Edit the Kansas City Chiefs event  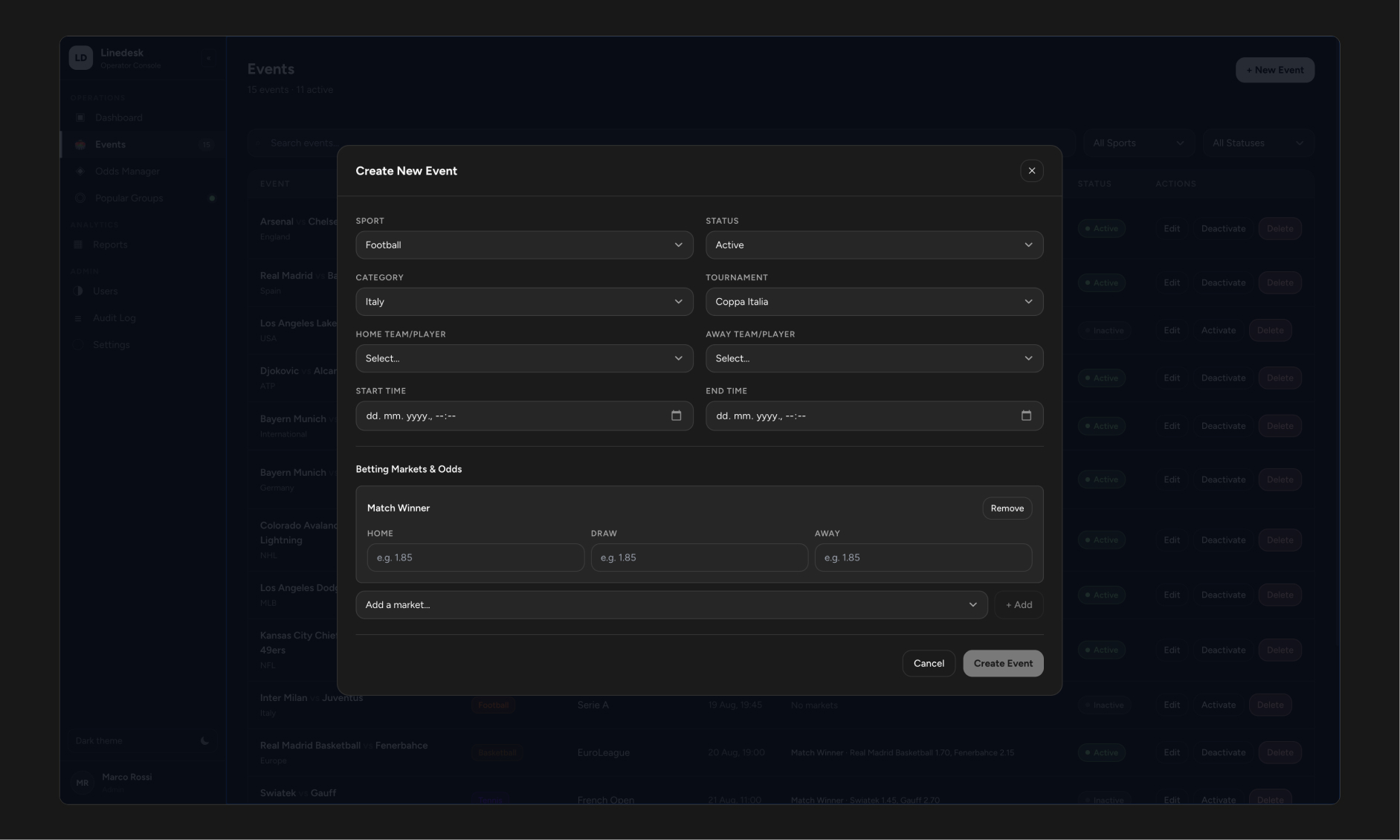click(x=1172, y=650)
